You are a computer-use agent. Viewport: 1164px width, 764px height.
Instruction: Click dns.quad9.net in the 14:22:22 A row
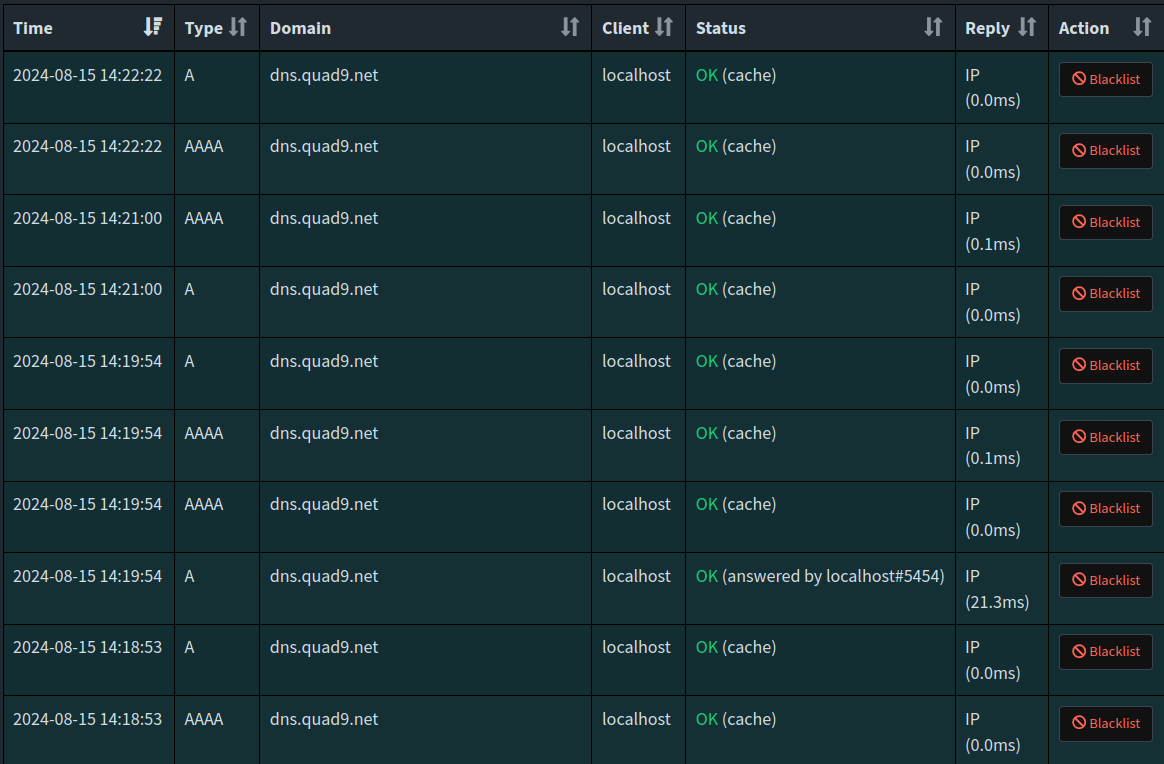324,75
